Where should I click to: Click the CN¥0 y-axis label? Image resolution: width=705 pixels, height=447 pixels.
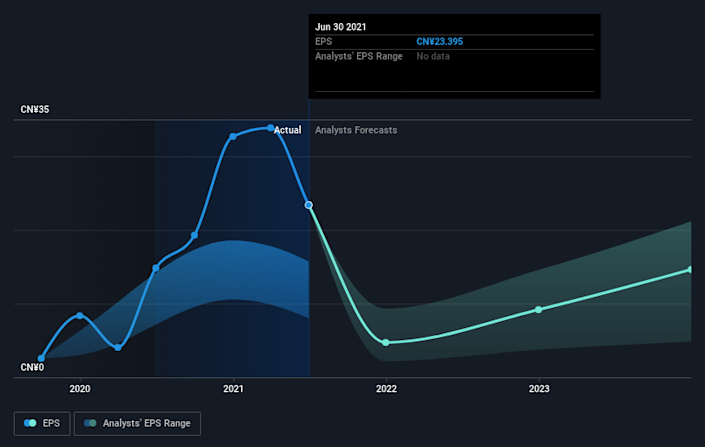click(x=32, y=367)
